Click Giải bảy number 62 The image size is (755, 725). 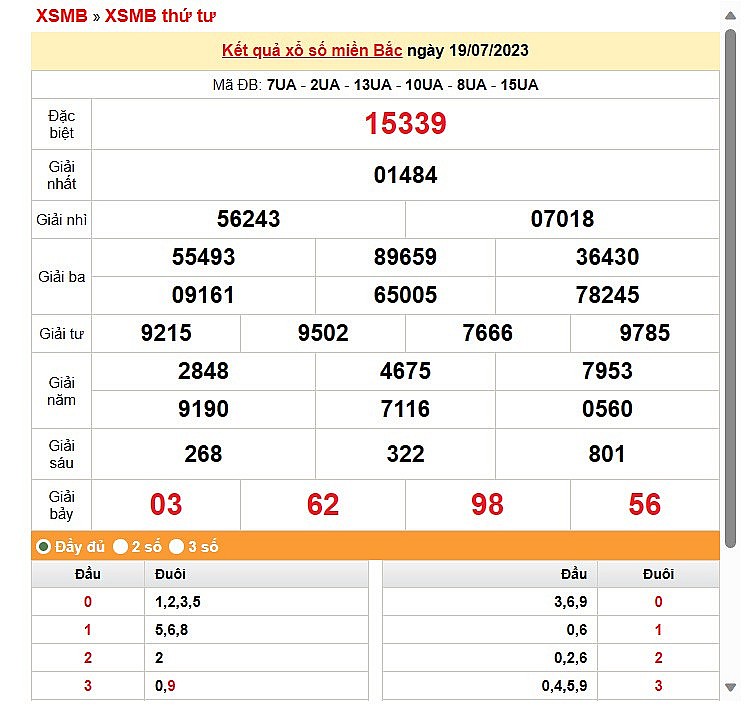[323, 504]
